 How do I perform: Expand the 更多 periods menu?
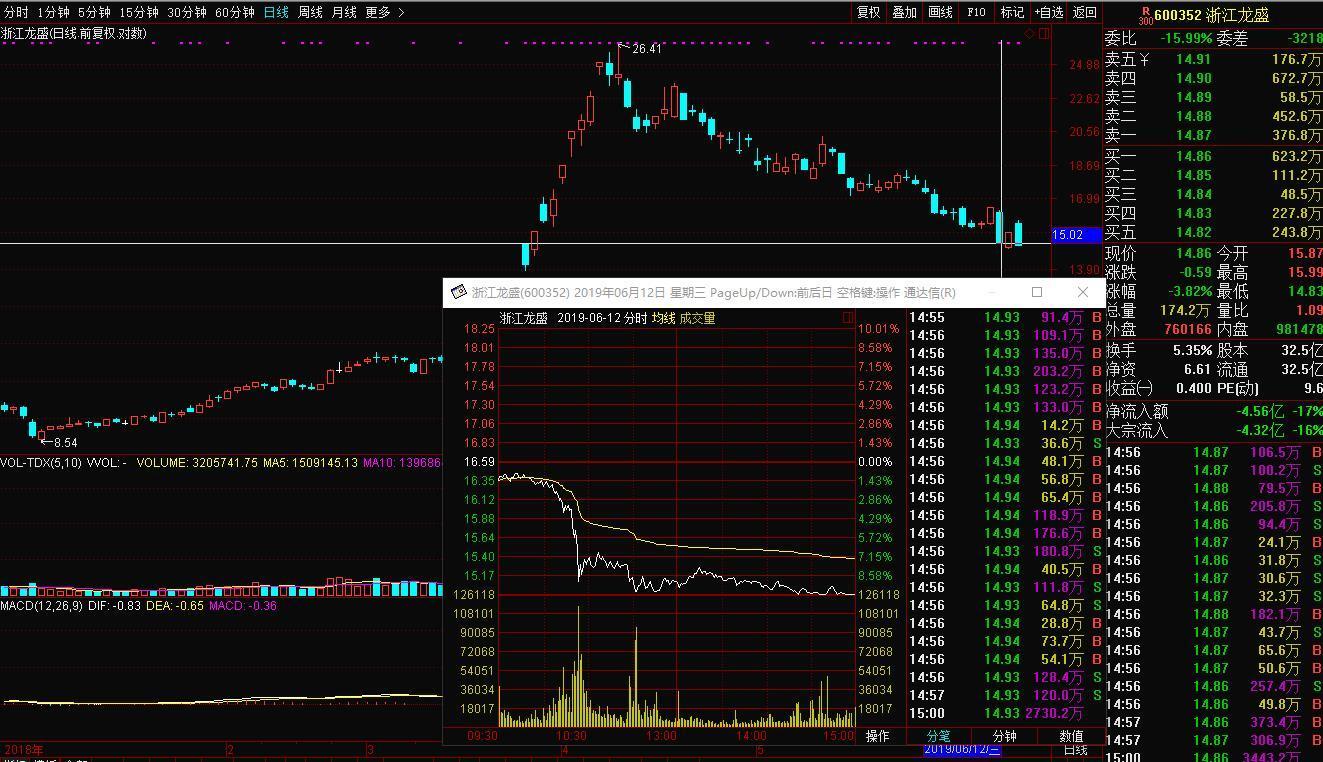[385, 12]
